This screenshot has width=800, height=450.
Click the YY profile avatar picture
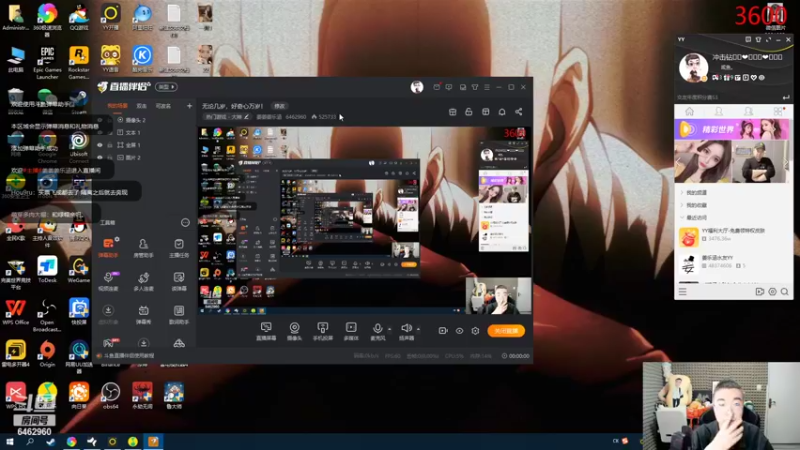(693, 67)
